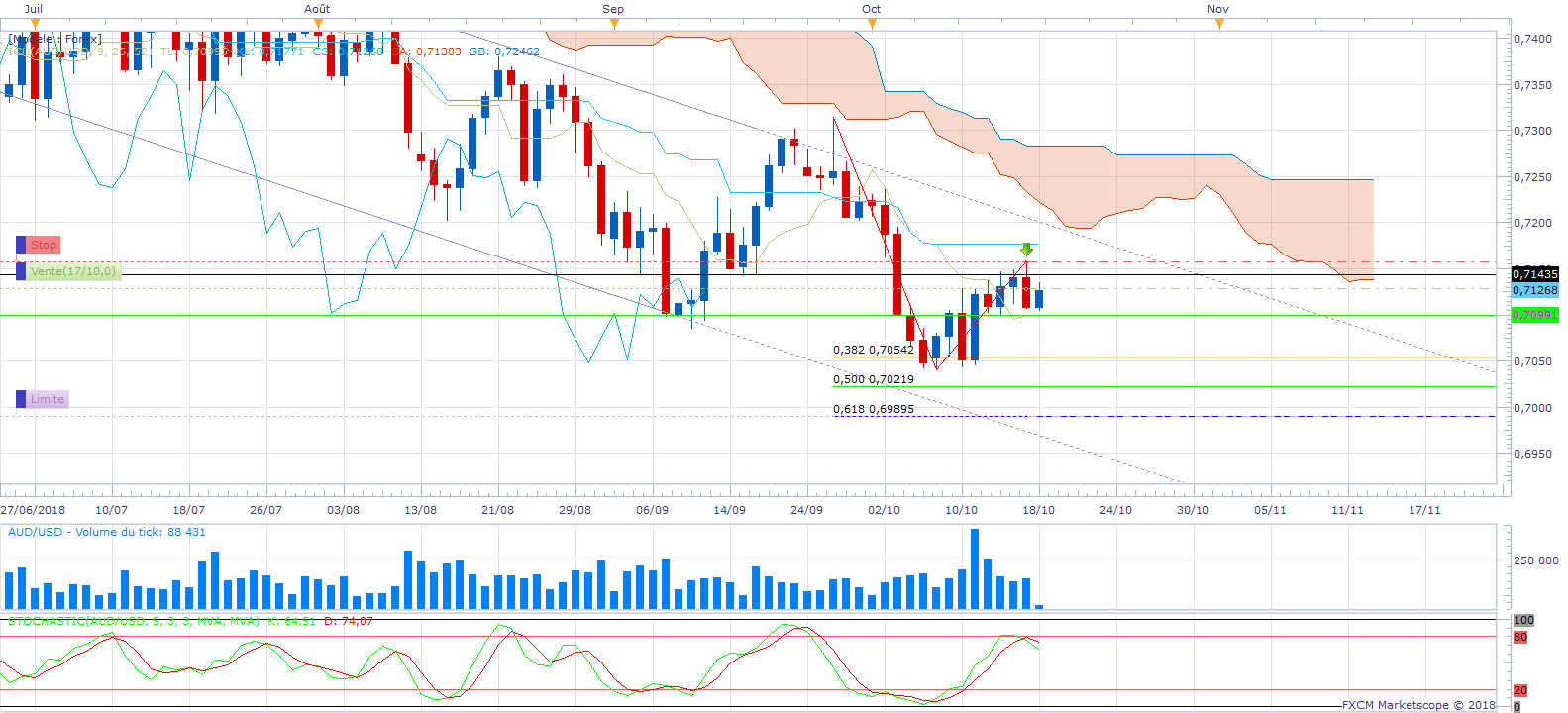Select the Vente(17/10,0) order label
The height and width of the screenshot is (713, 1568).
coord(73,271)
